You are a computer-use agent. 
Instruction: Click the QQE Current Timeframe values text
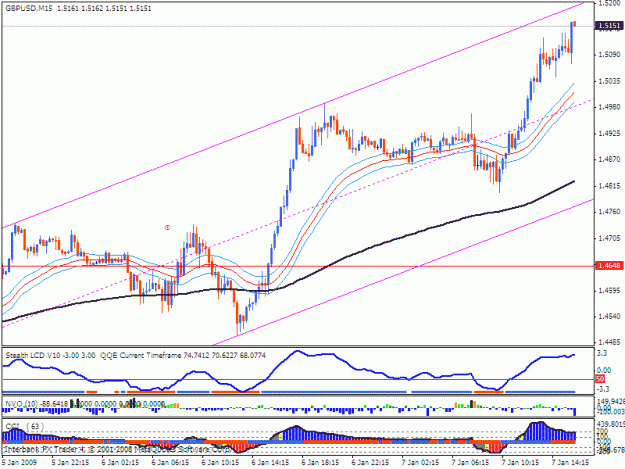click(183, 355)
